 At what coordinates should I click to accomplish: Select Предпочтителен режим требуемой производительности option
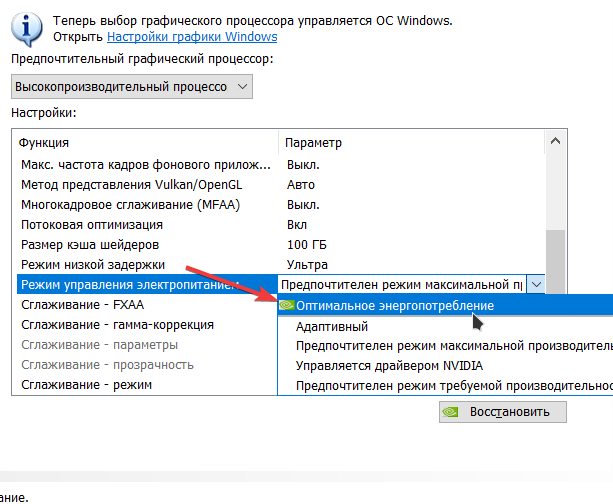pyautogui.click(x=452, y=385)
